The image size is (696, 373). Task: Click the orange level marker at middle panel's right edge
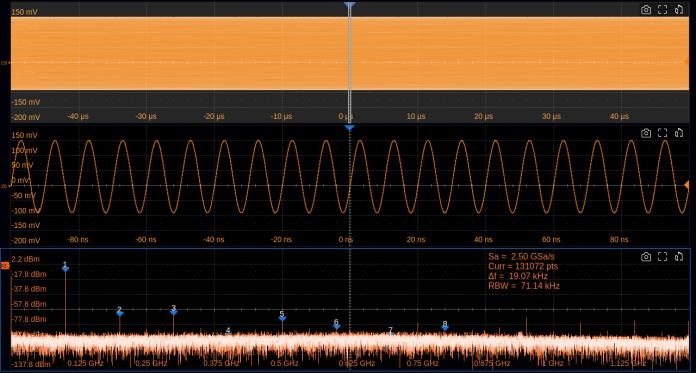pyautogui.click(x=686, y=185)
